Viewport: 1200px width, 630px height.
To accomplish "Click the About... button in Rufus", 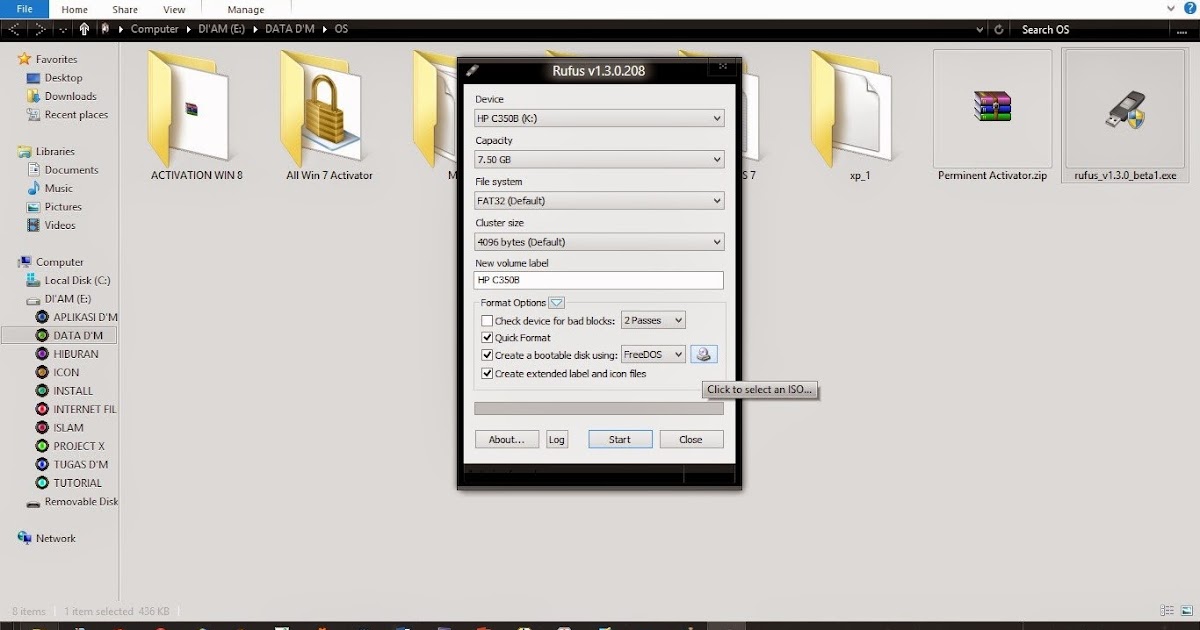I will coord(507,439).
